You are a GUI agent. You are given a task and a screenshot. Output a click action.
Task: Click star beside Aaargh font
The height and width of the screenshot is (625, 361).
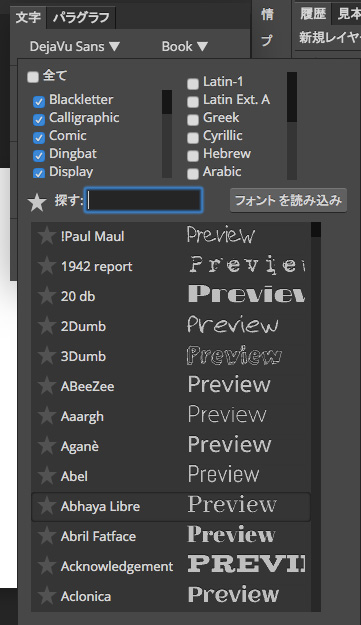(x=46, y=416)
